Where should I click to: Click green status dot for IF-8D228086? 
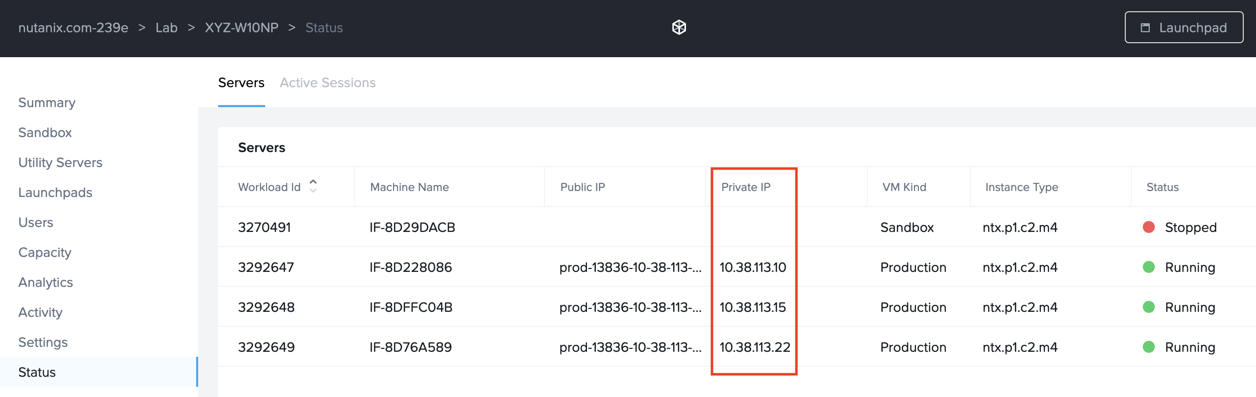(x=1149, y=267)
